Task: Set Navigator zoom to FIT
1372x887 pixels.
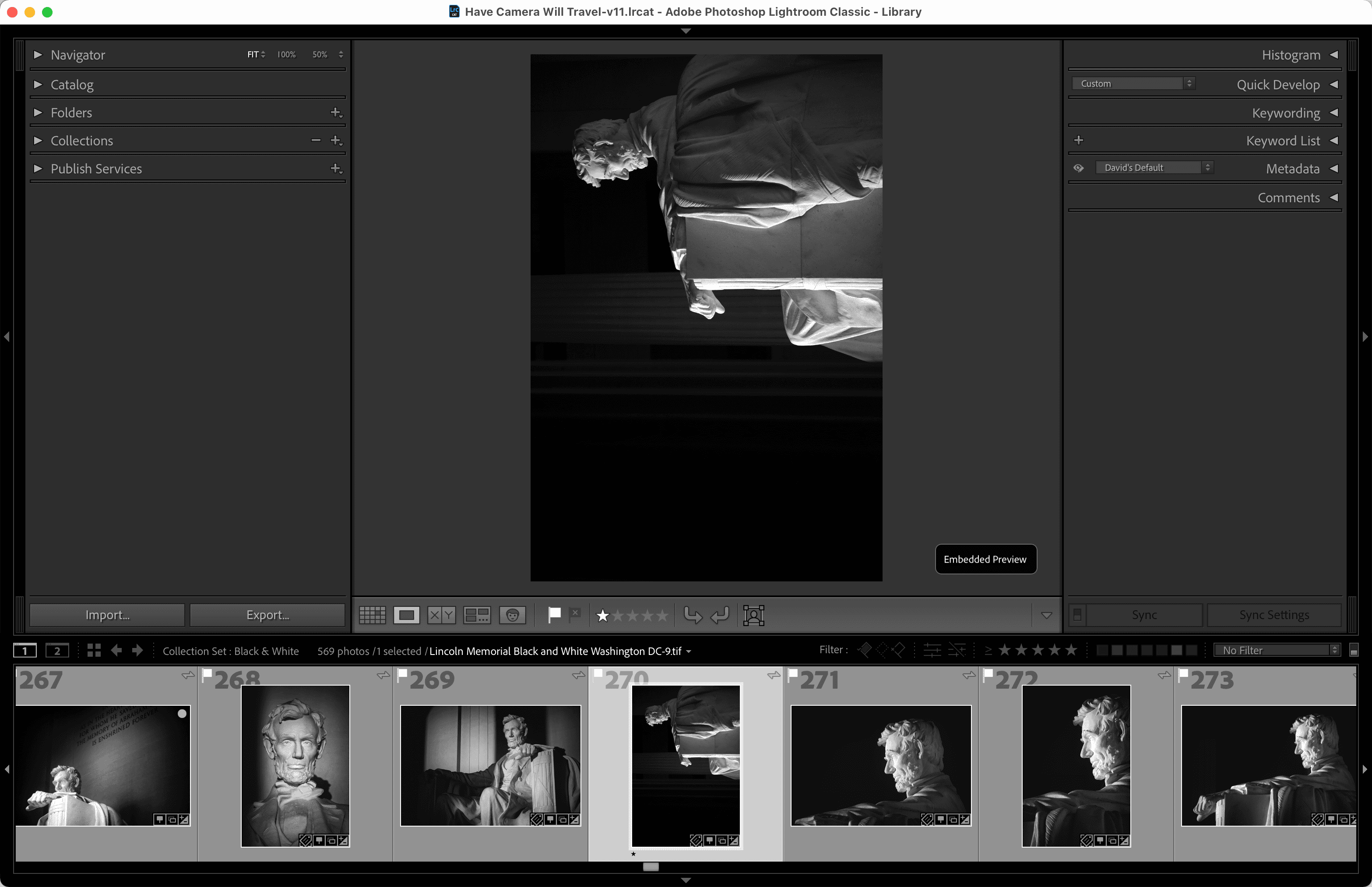Action: (253, 54)
